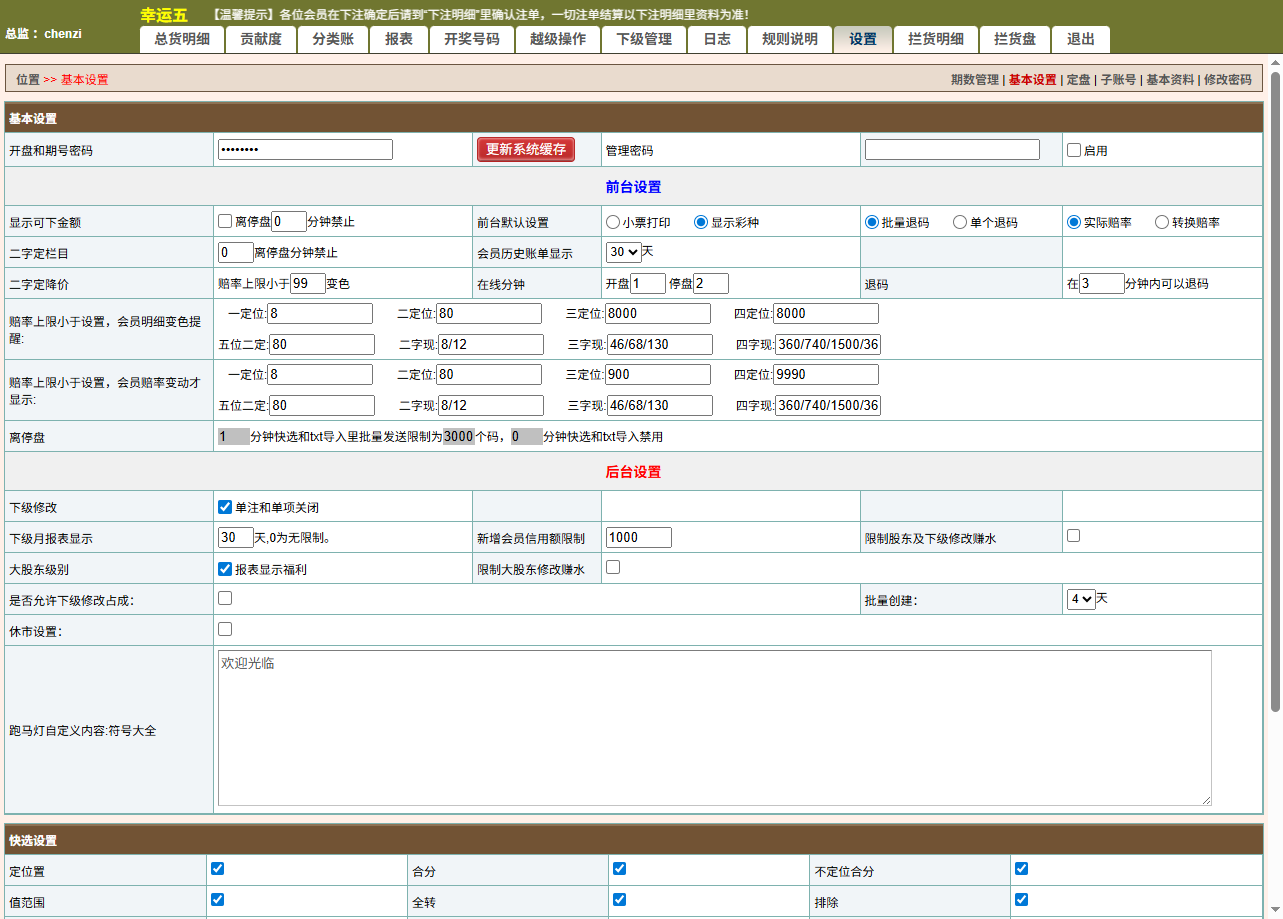Go to 修改密码 link

click(1227, 80)
